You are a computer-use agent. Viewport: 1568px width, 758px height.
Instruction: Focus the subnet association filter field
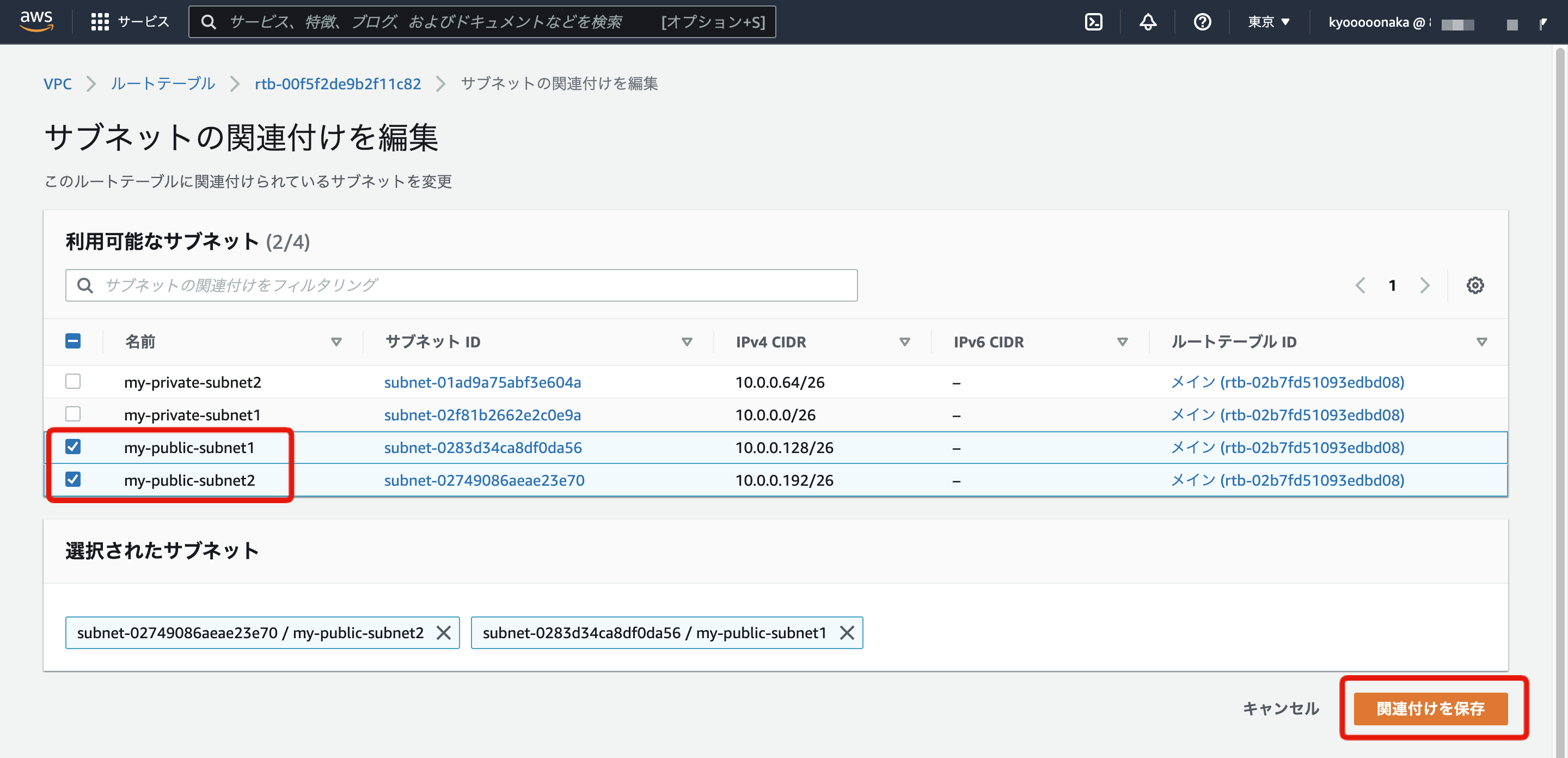[x=461, y=285]
